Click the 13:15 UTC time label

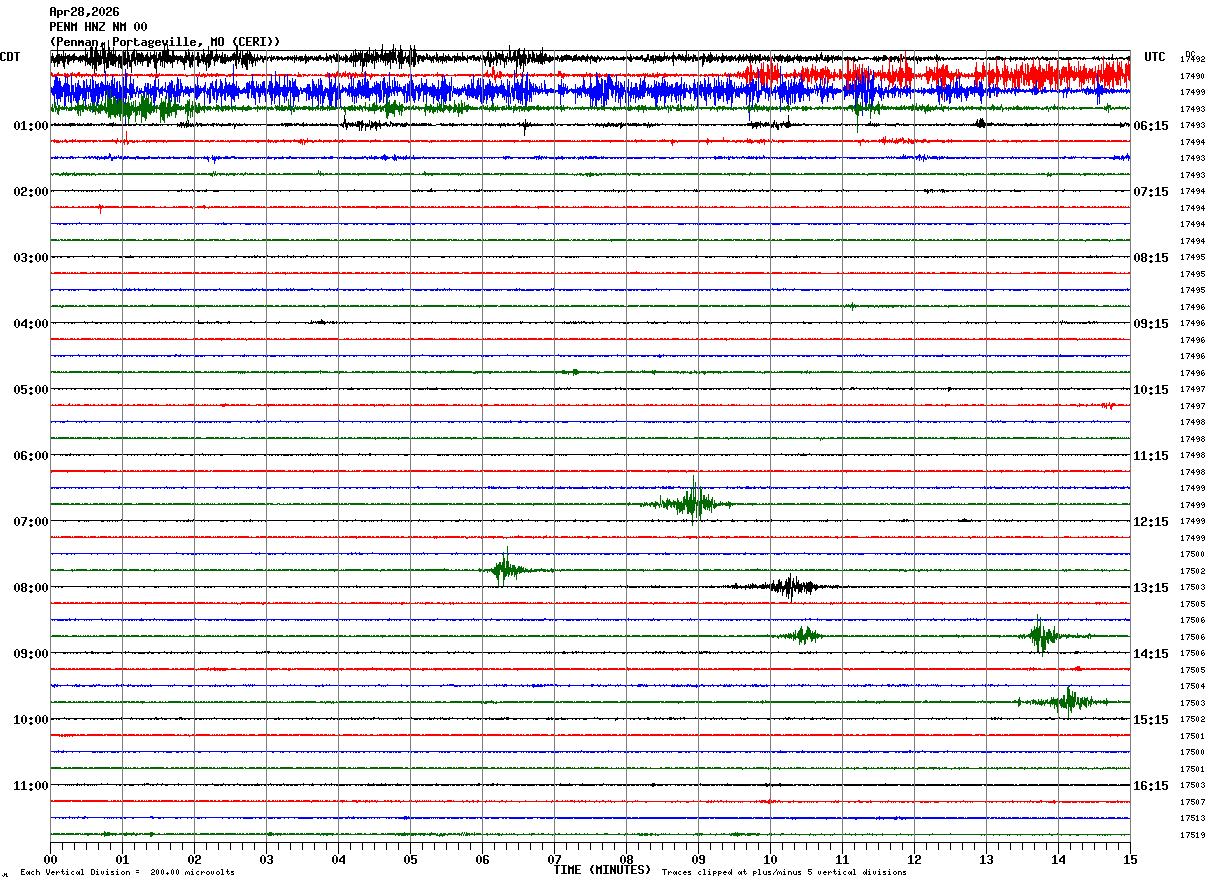pos(1151,588)
